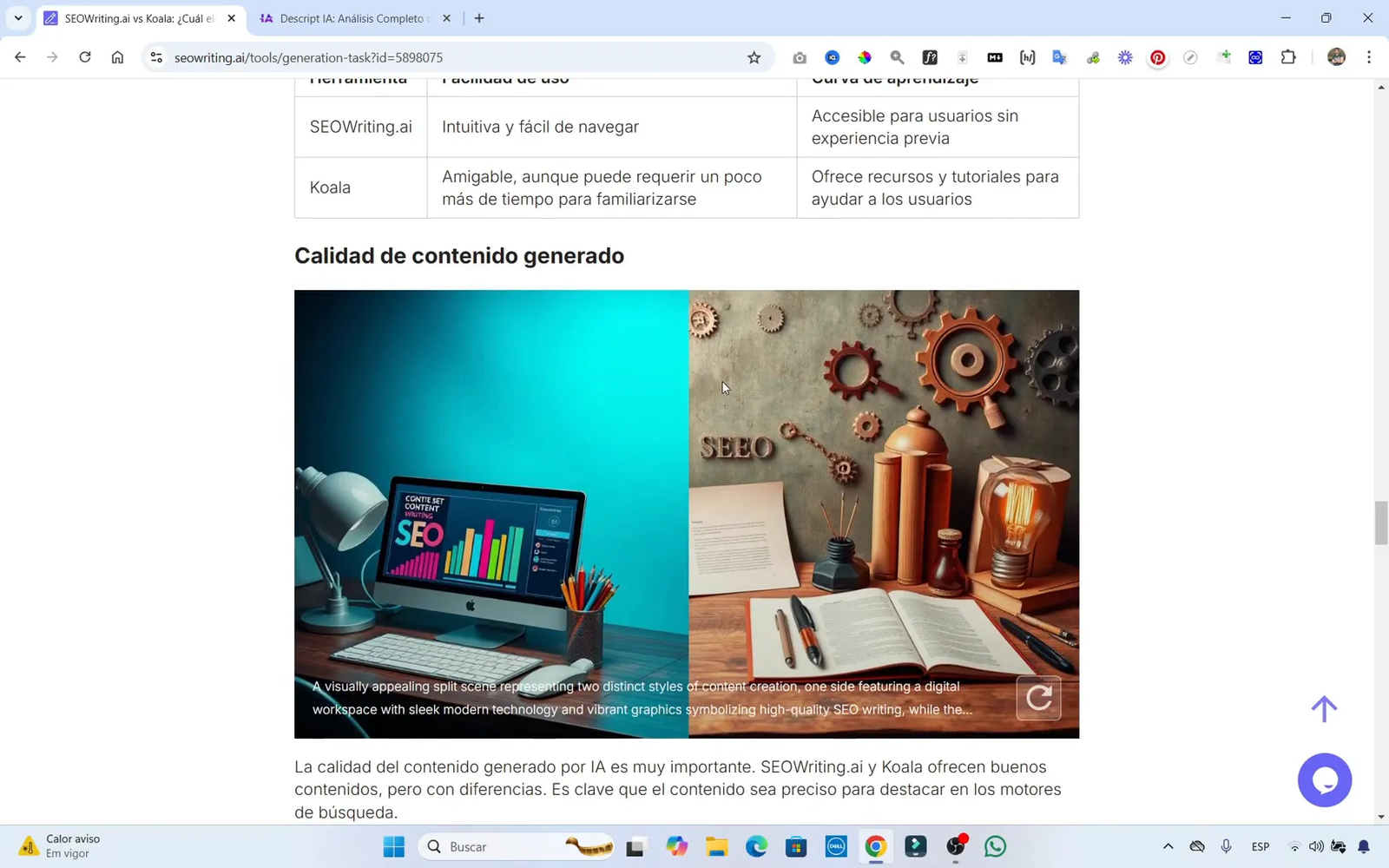Toggle the microphone in the system tray
The width and height of the screenshot is (1389, 868).
click(x=1225, y=846)
